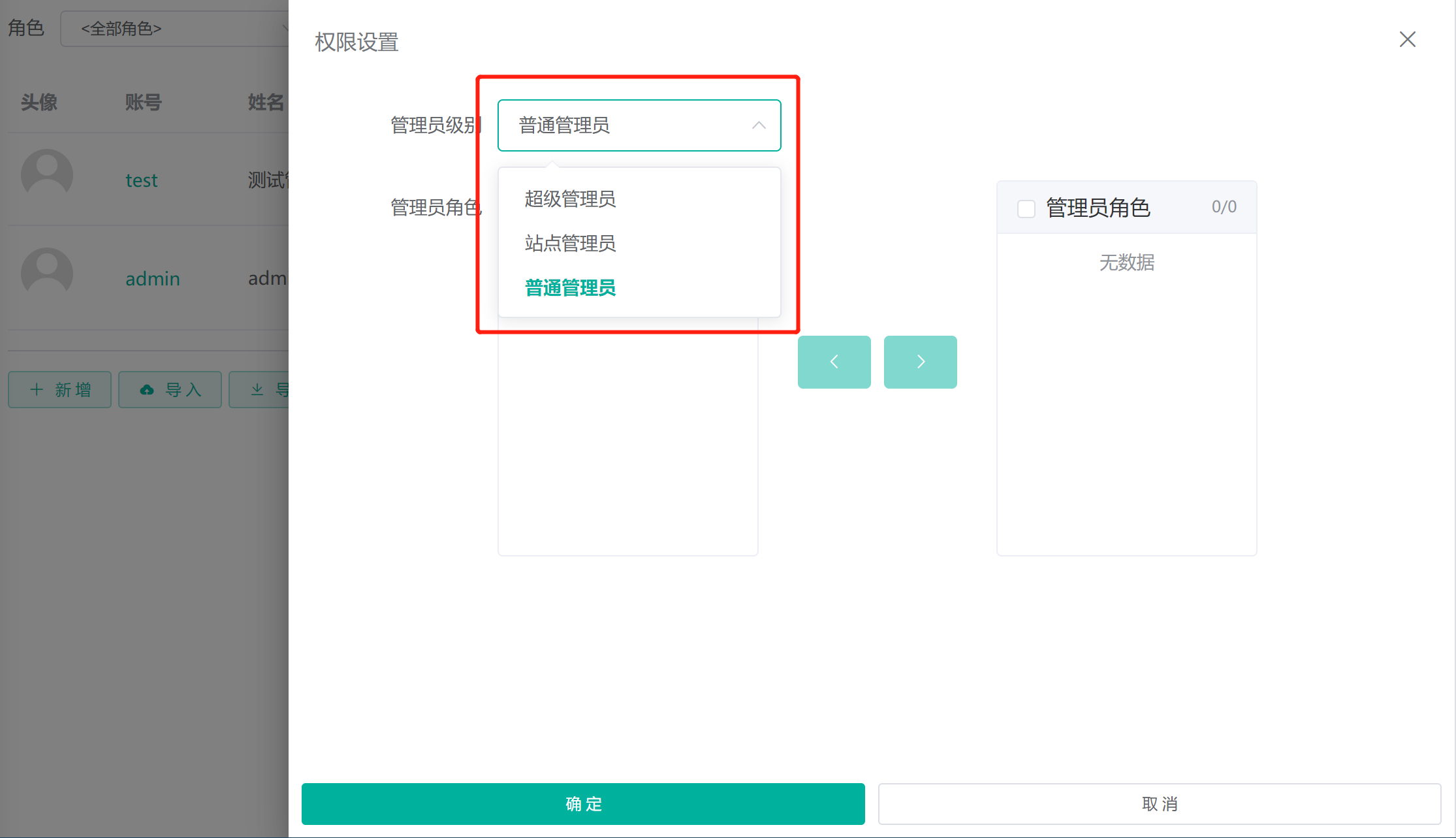Click the 确定 confirm button
The height and width of the screenshot is (838, 1456).
coord(583,804)
